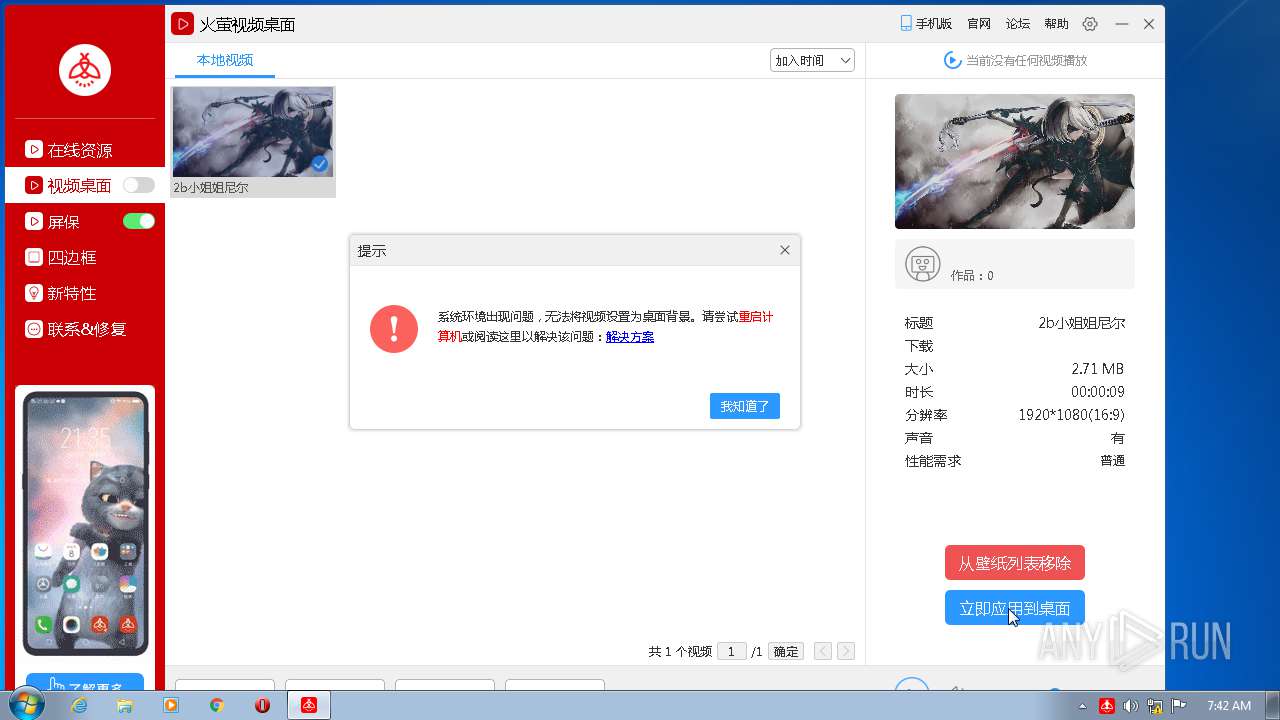Launch Internet Explorer from taskbar

pyautogui.click(x=79, y=705)
